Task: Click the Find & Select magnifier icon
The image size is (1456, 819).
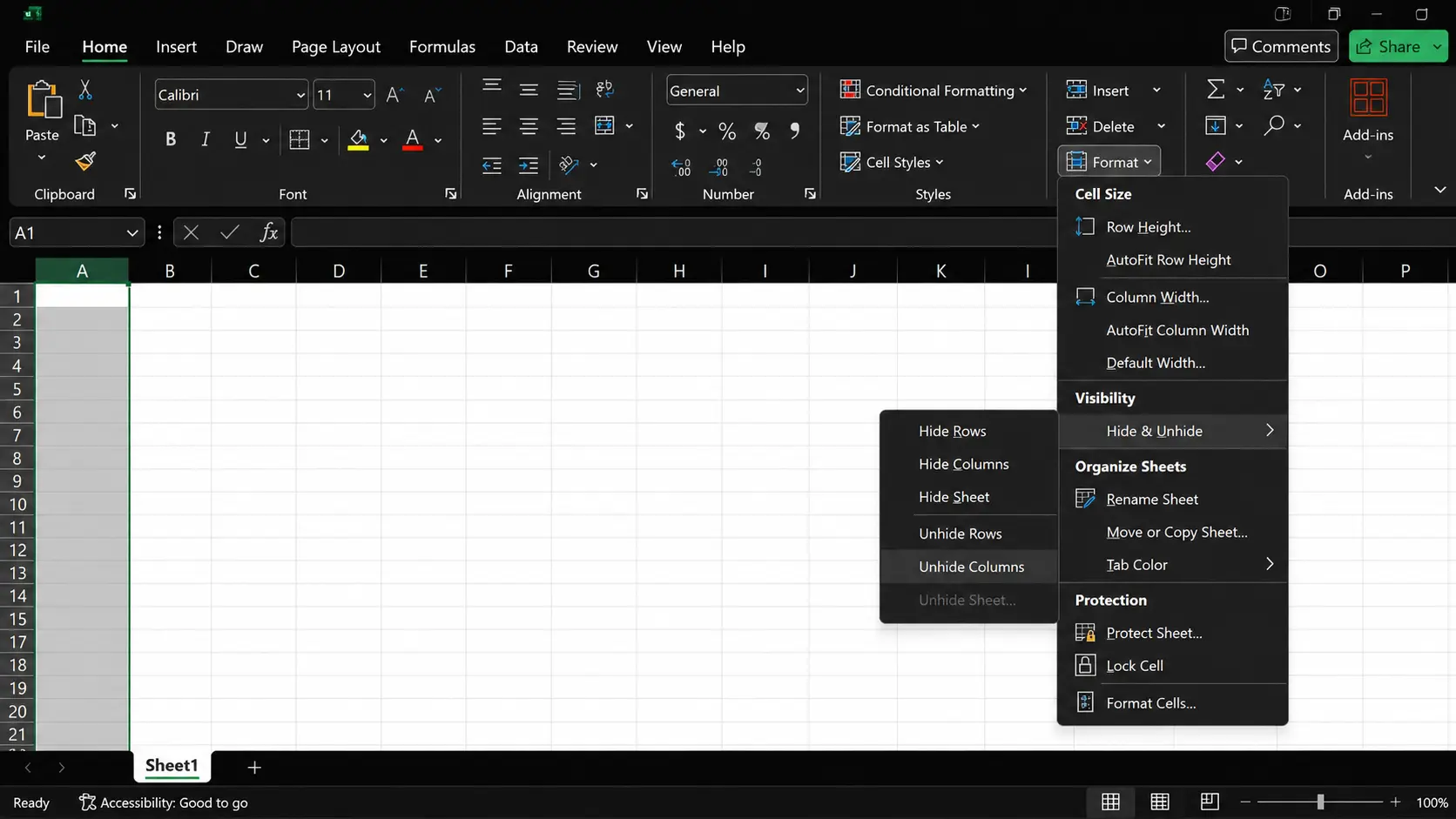Action: tap(1274, 125)
